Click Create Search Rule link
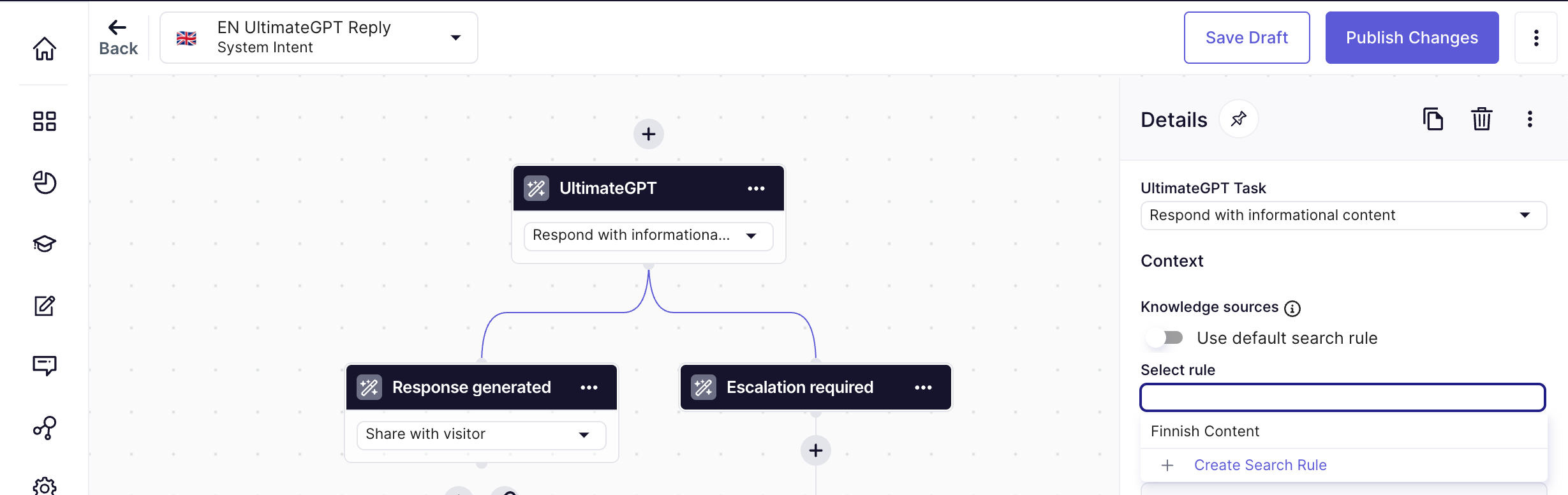Screen dimensions: 1568x495 (1260, 465)
